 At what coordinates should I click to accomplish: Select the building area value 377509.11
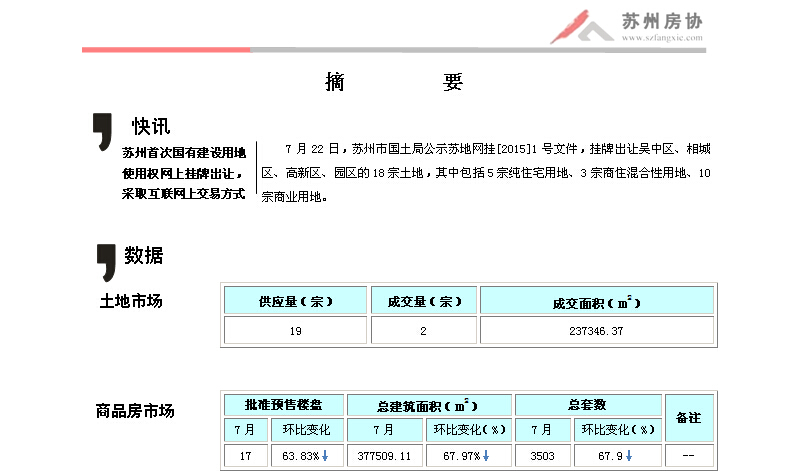(384, 456)
